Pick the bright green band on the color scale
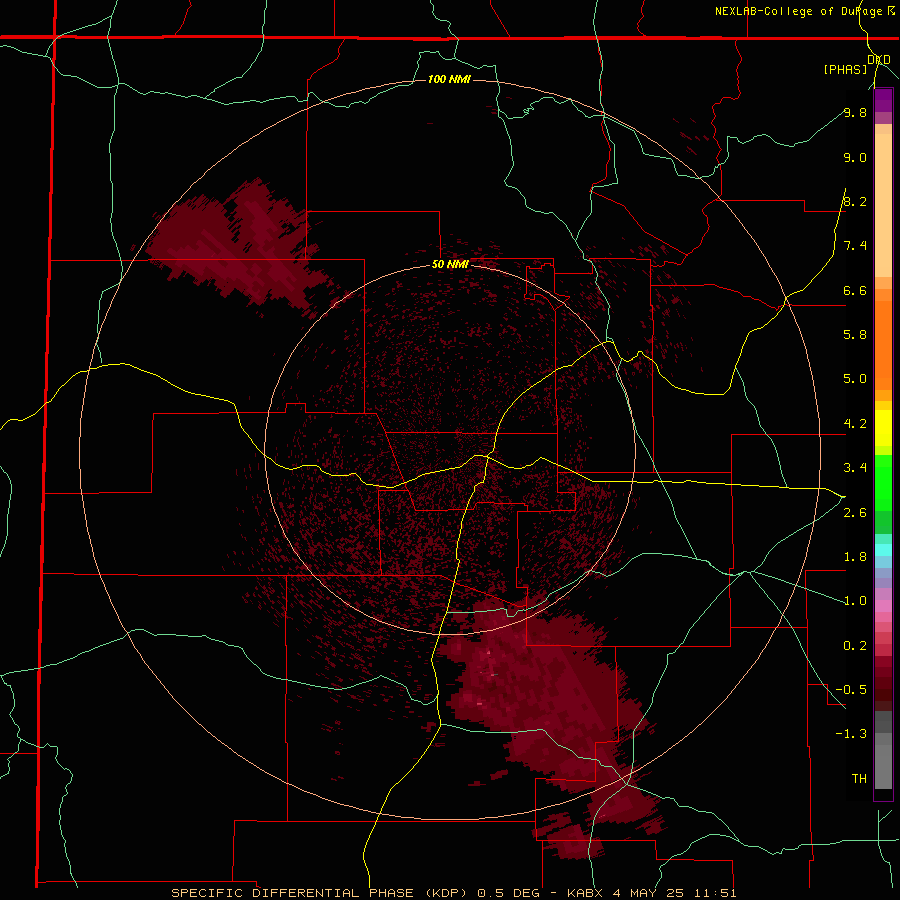 [883, 483]
